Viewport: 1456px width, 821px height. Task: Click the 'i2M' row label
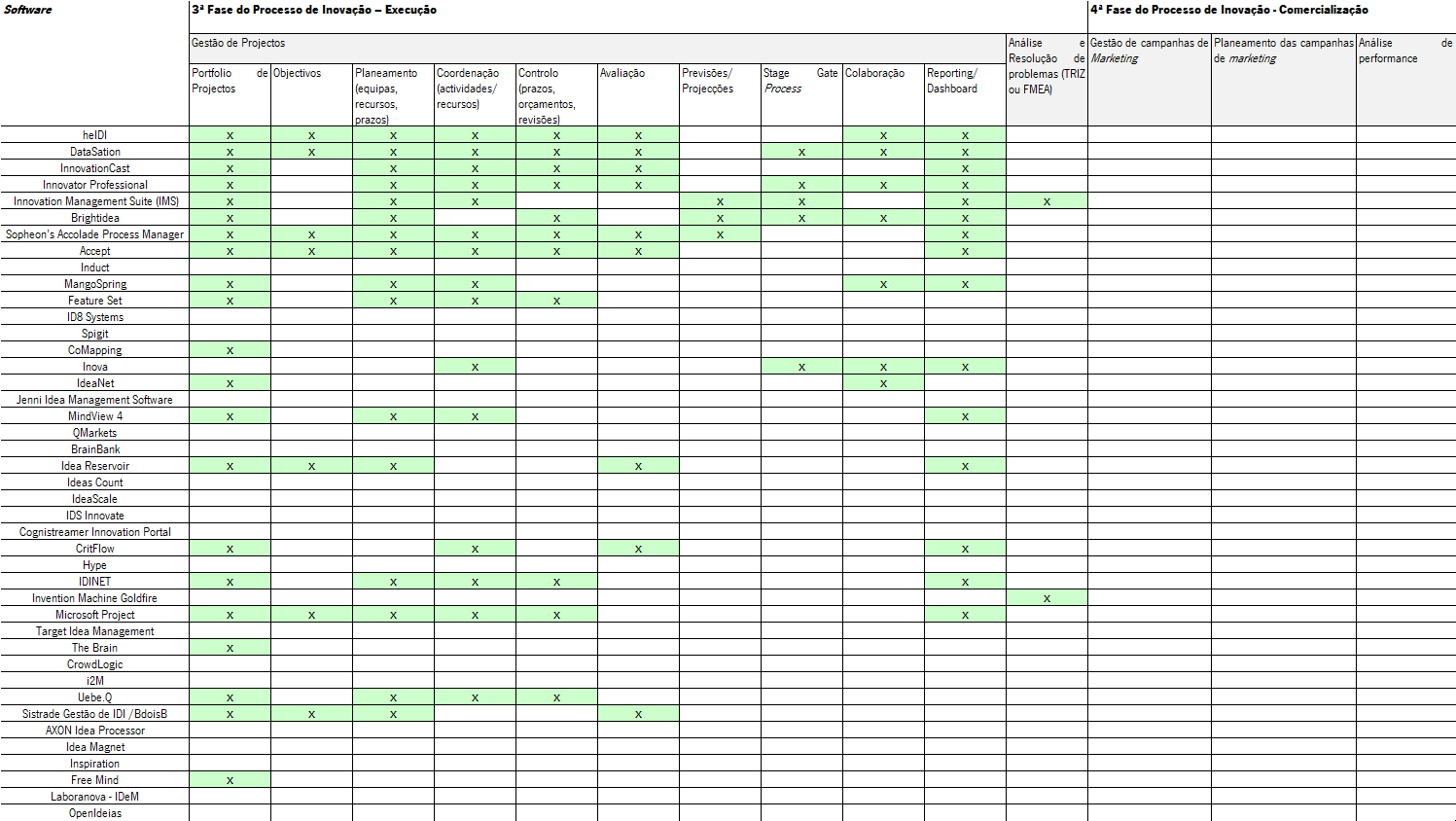95,681
